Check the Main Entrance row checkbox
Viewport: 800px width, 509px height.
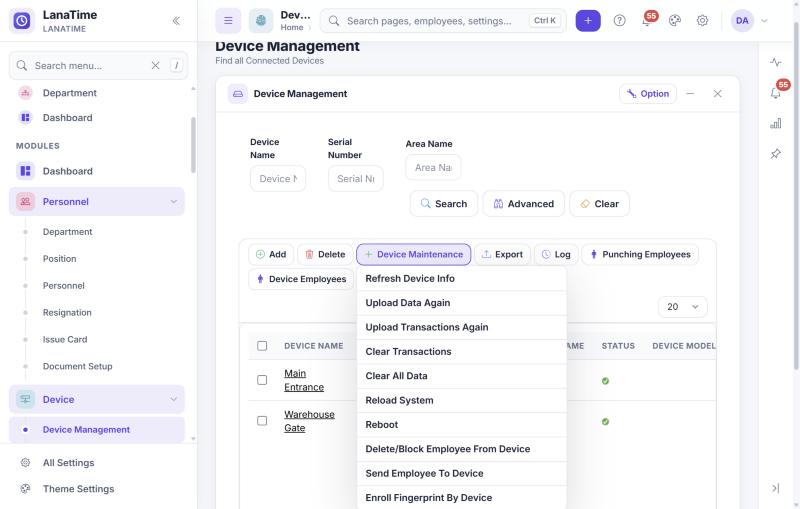pos(262,380)
